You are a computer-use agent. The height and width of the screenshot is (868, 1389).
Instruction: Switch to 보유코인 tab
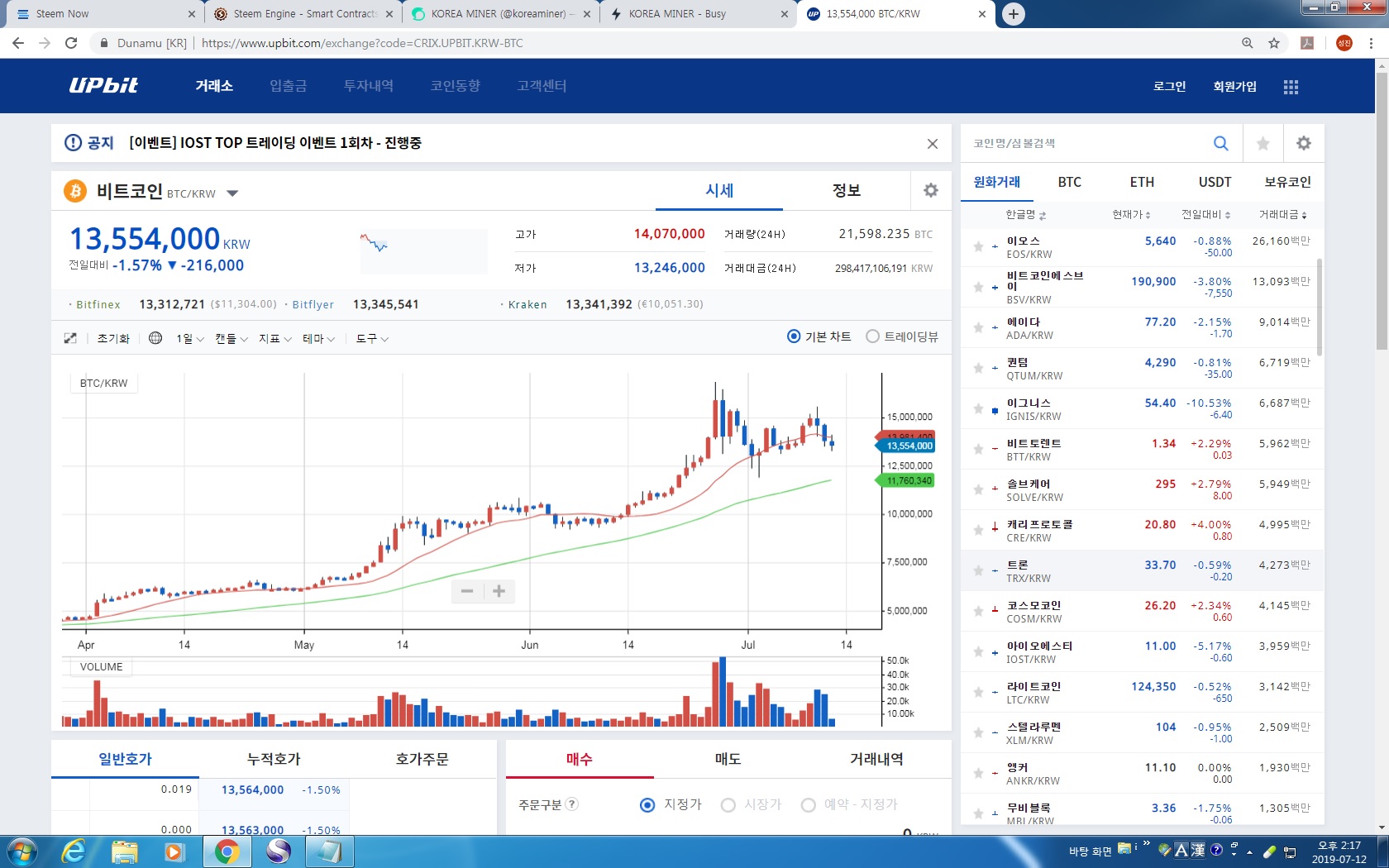coord(1287,182)
